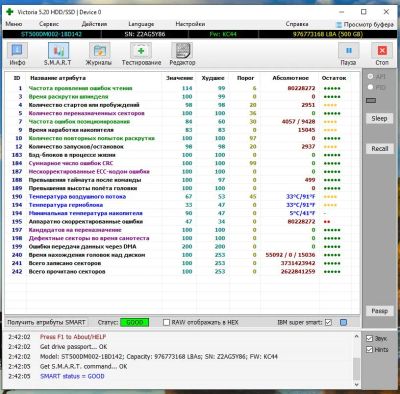Open the Справка menu
400x394 pixels.
click(297, 24)
